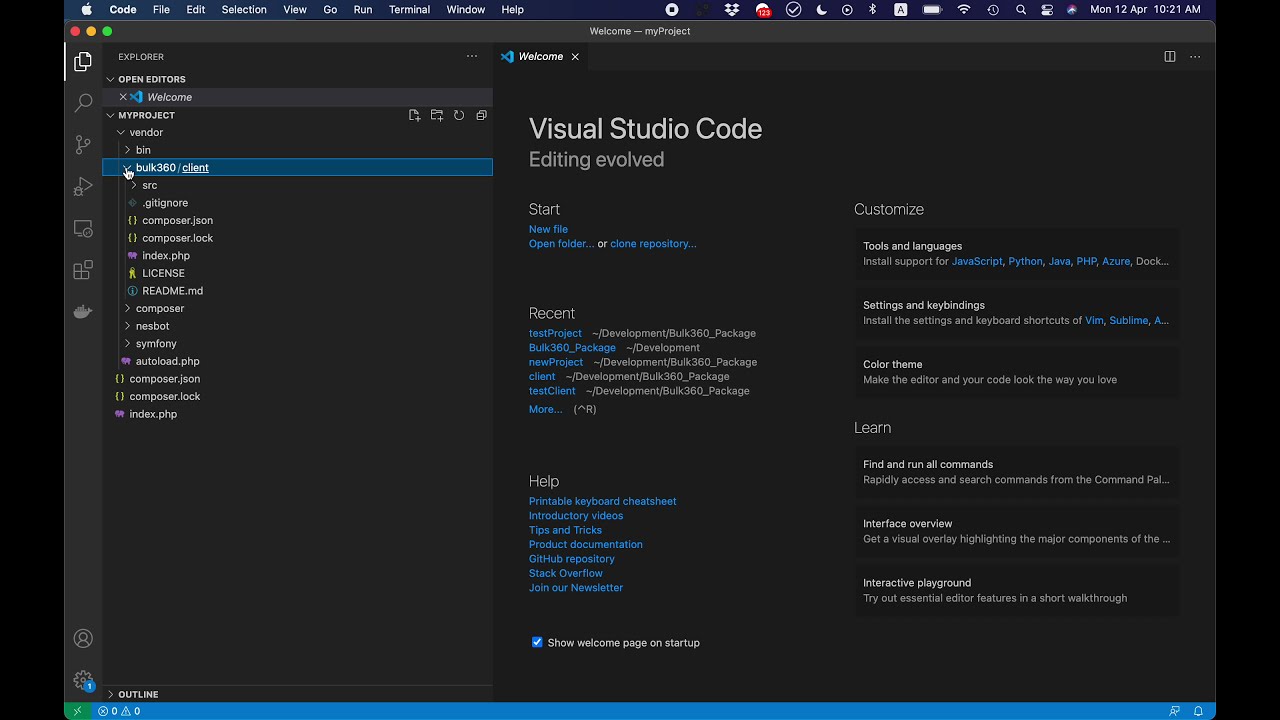Open the File menu
Screen dimensions: 1280x720
(161, 10)
